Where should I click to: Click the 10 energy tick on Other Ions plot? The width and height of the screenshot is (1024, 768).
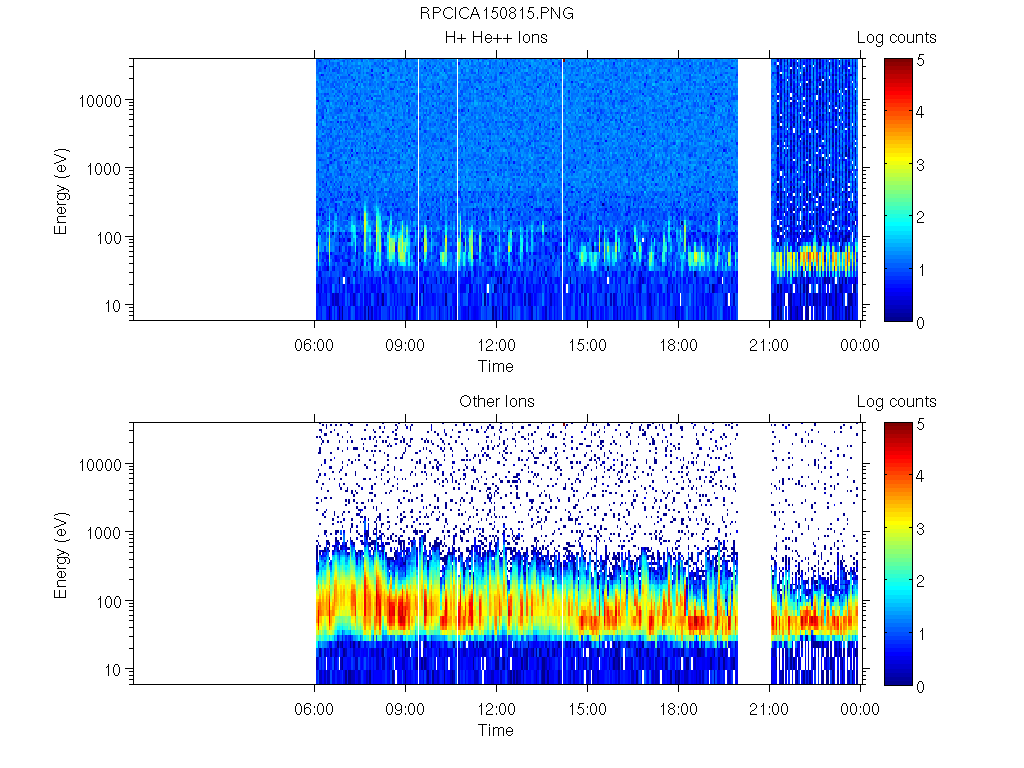click(113, 669)
